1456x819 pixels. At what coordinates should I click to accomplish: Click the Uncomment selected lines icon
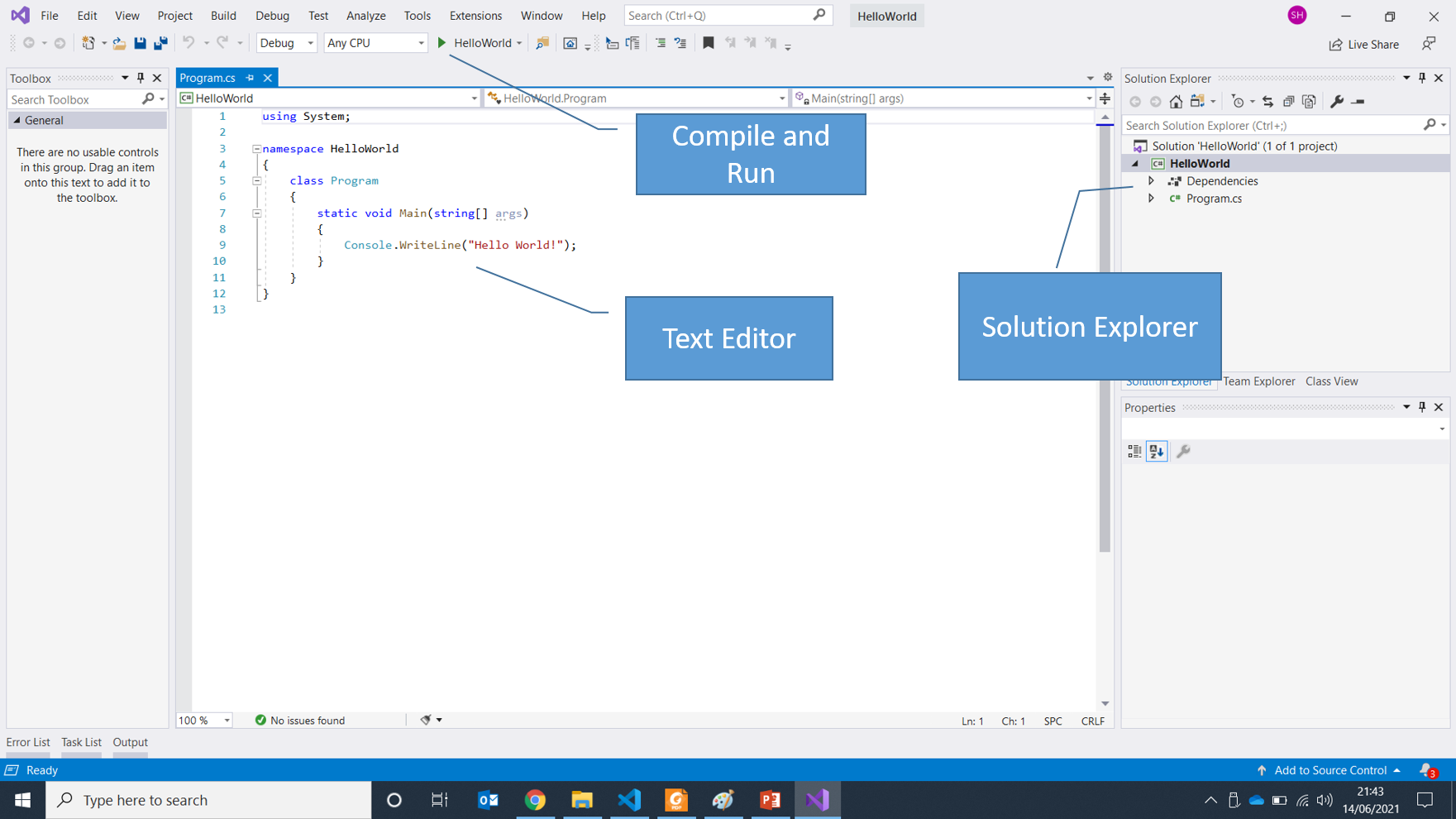point(680,43)
